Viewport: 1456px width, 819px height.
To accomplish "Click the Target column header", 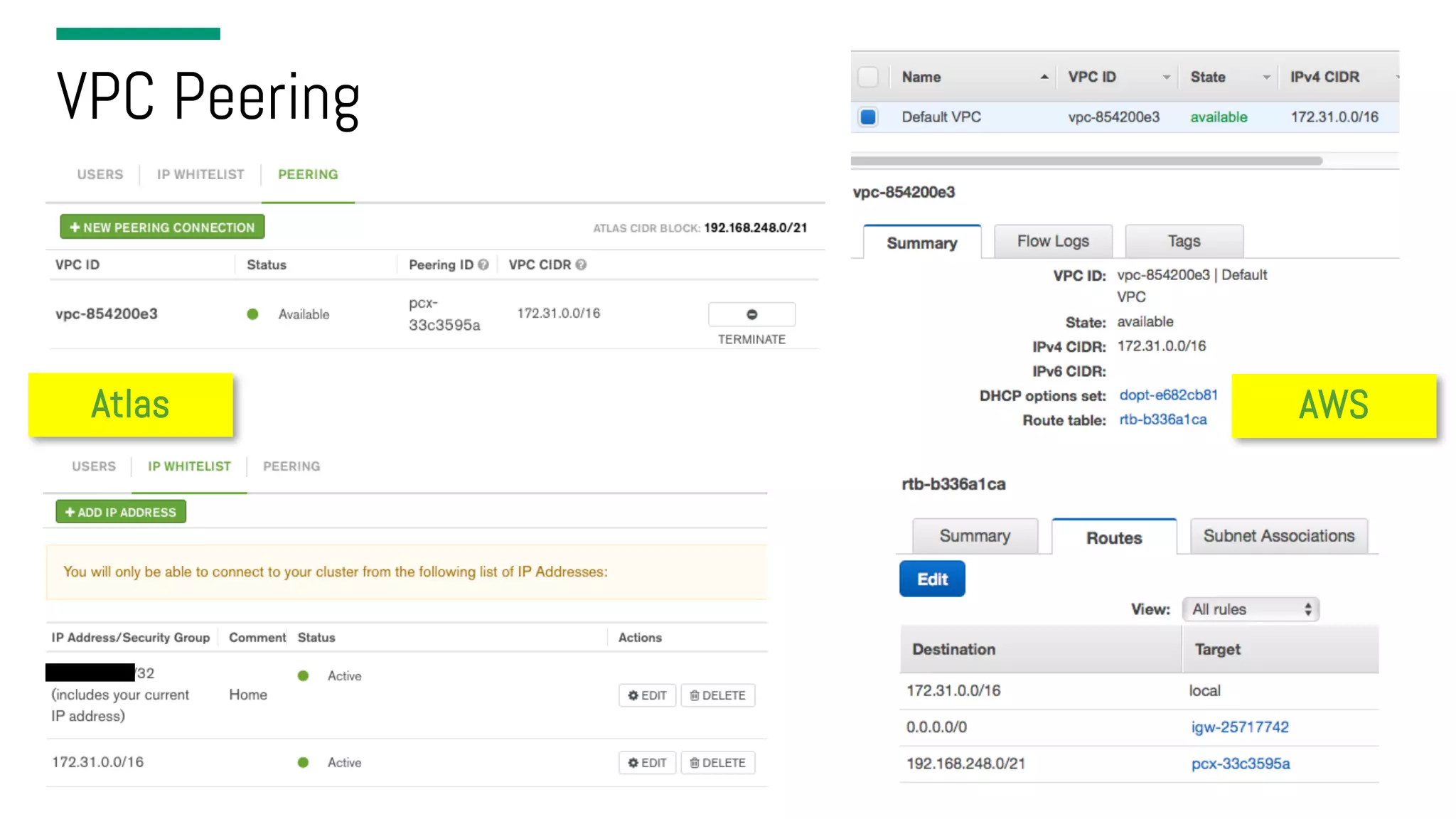I will pos(1217,649).
